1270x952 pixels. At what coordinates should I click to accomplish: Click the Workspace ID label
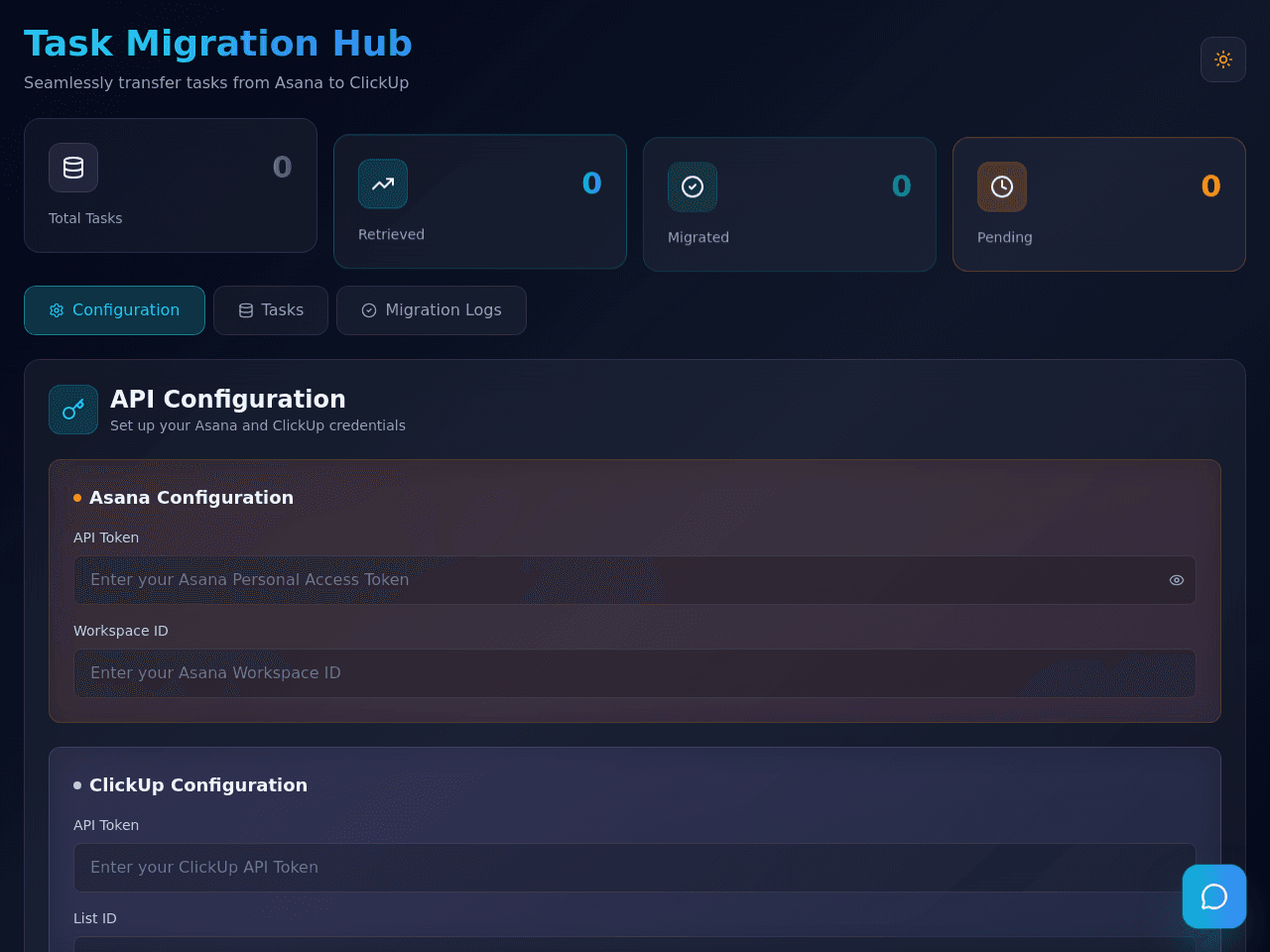coord(121,631)
